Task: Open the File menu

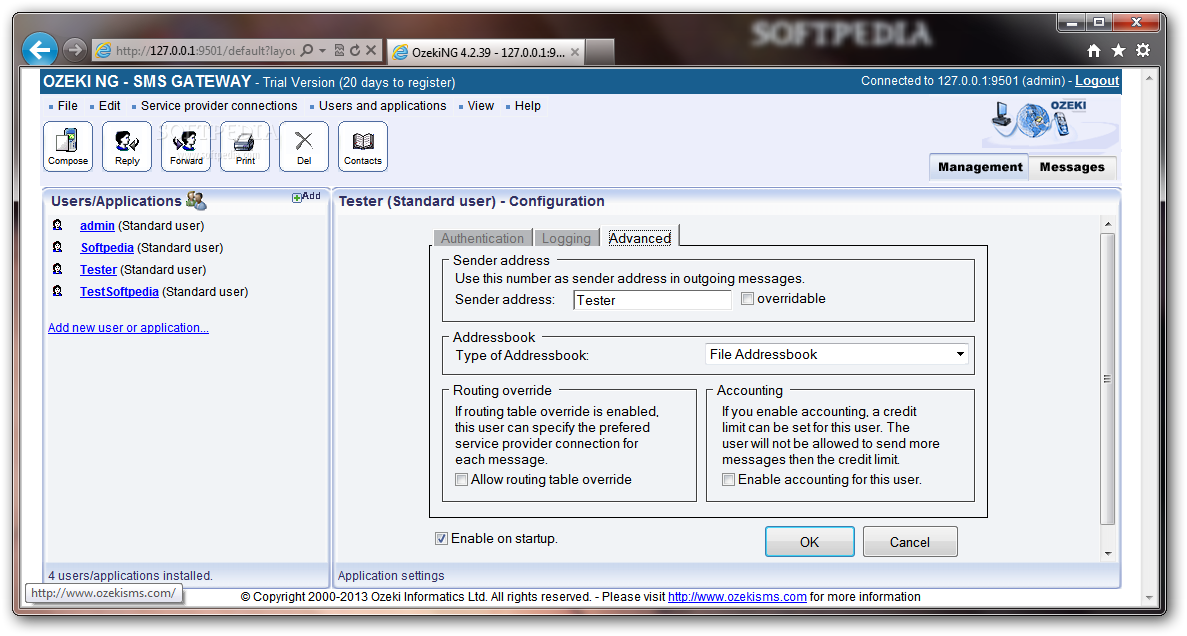Action: (67, 106)
